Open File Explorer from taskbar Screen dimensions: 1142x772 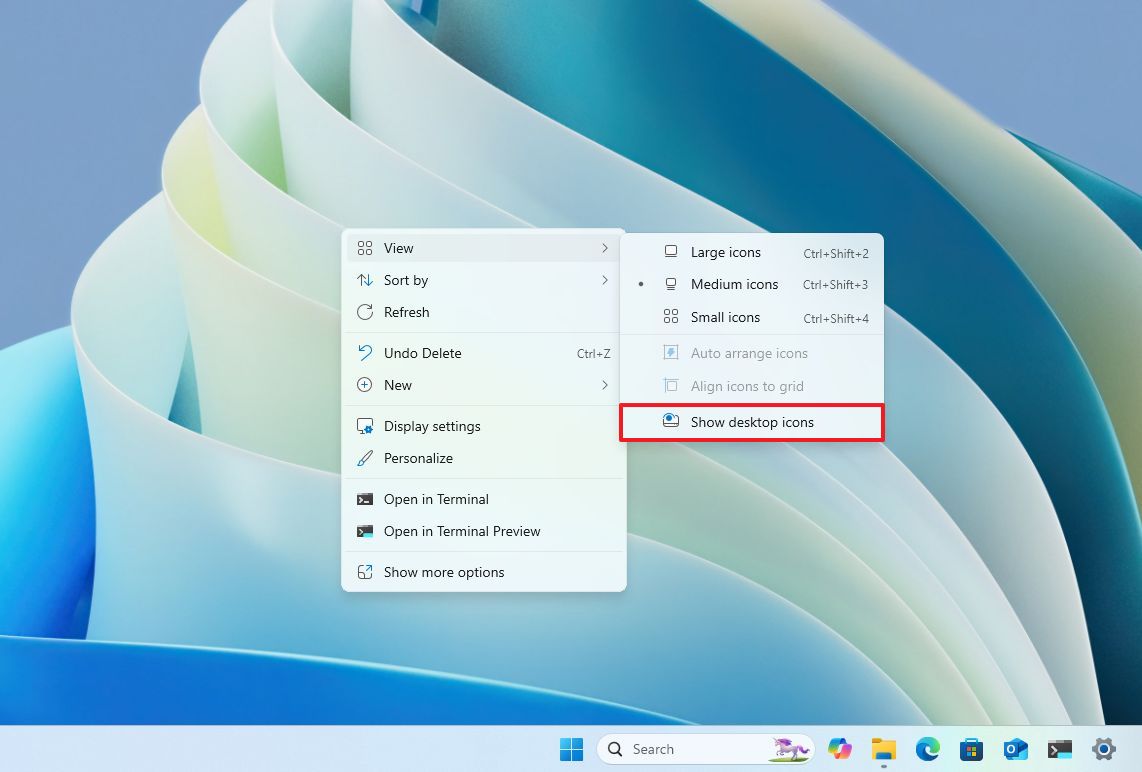[884, 749]
